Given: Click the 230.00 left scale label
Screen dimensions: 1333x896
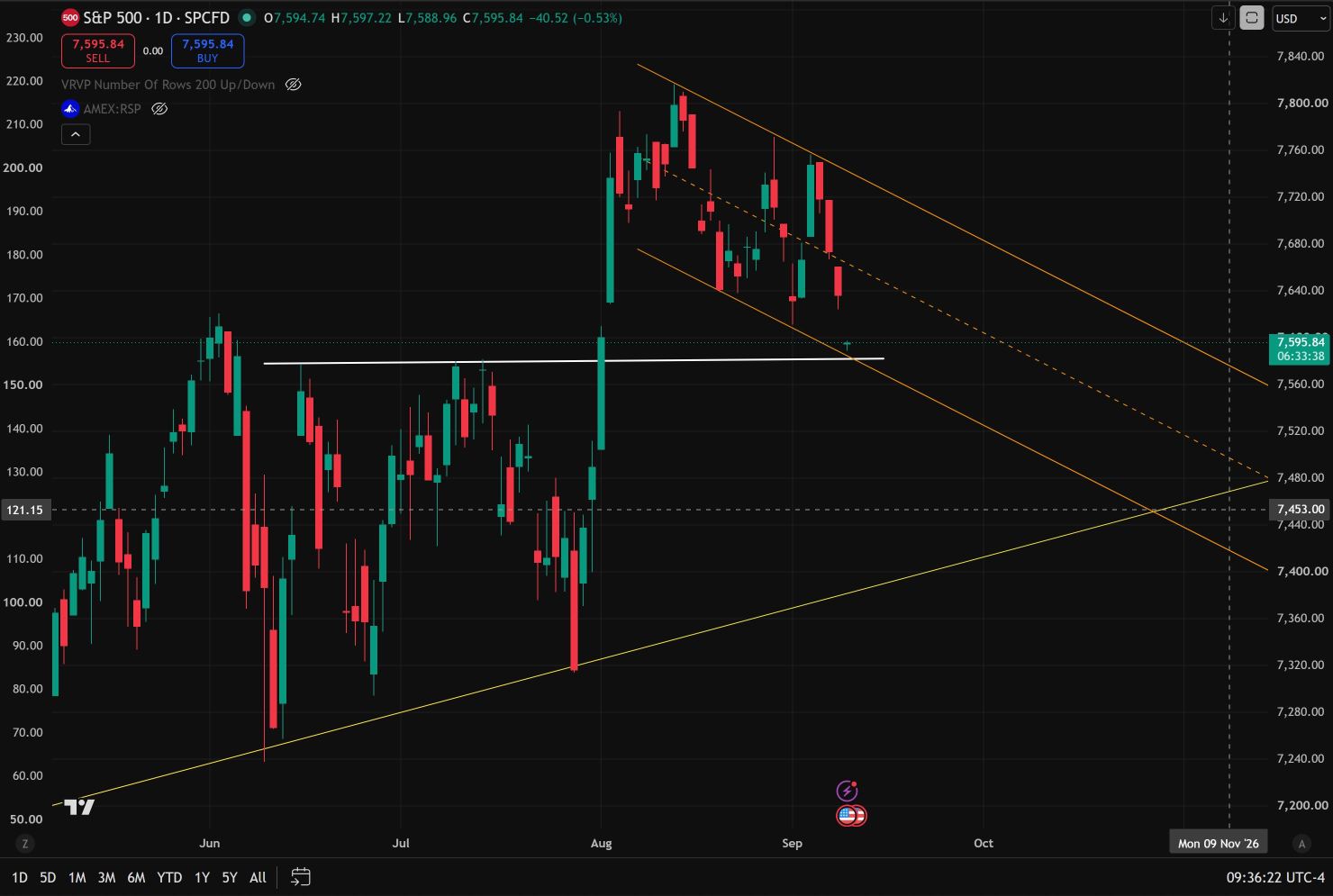Looking at the screenshot, I should point(24,38).
